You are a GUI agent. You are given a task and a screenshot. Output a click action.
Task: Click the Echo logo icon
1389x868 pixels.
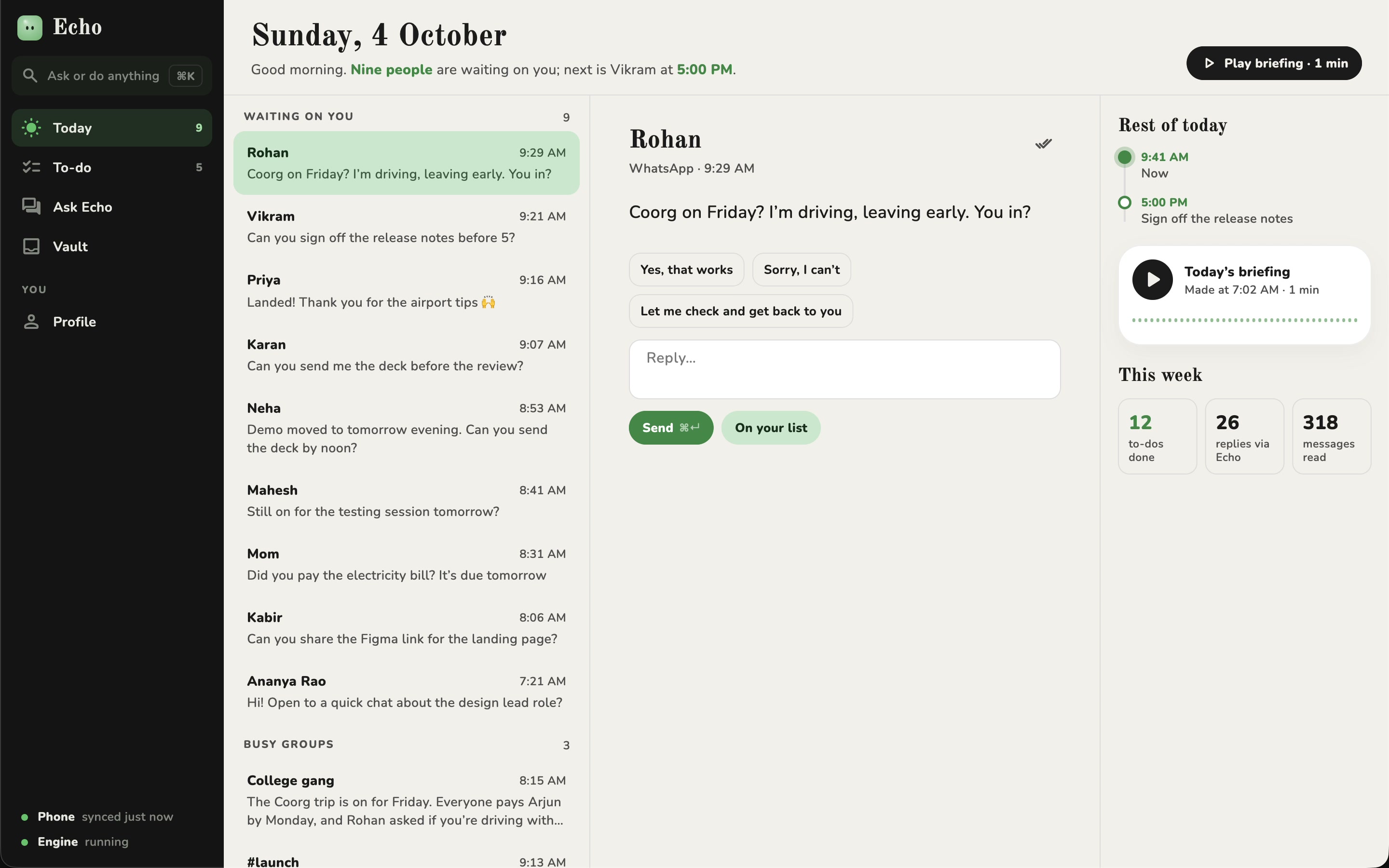tap(30, 27)
